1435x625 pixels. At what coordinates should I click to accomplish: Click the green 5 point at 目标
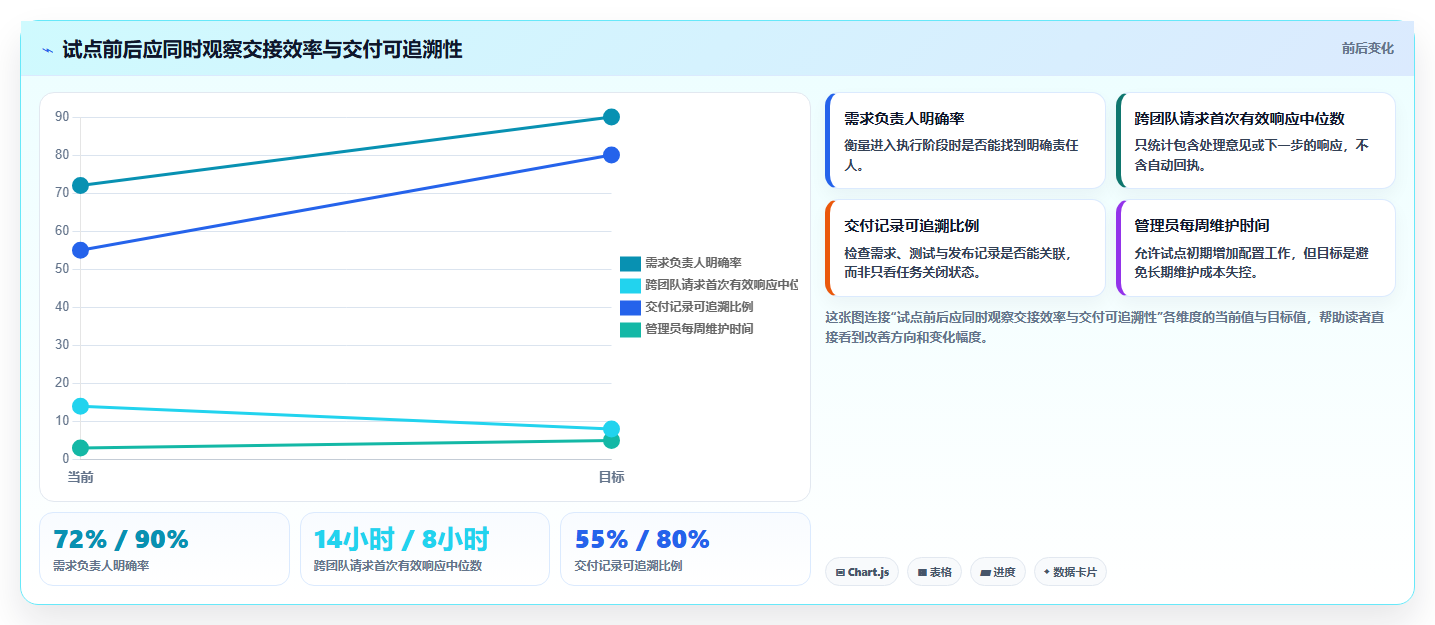(x=611, y=441)
